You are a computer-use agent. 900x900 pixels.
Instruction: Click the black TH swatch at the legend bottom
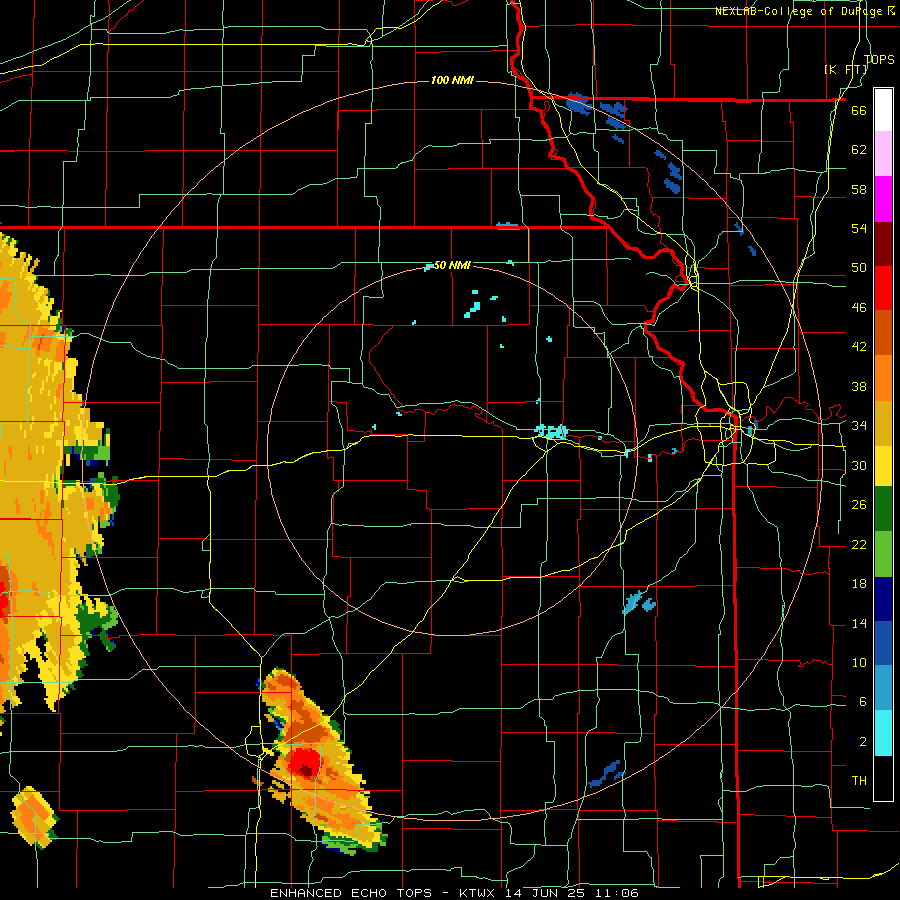[x=883, y=778]
